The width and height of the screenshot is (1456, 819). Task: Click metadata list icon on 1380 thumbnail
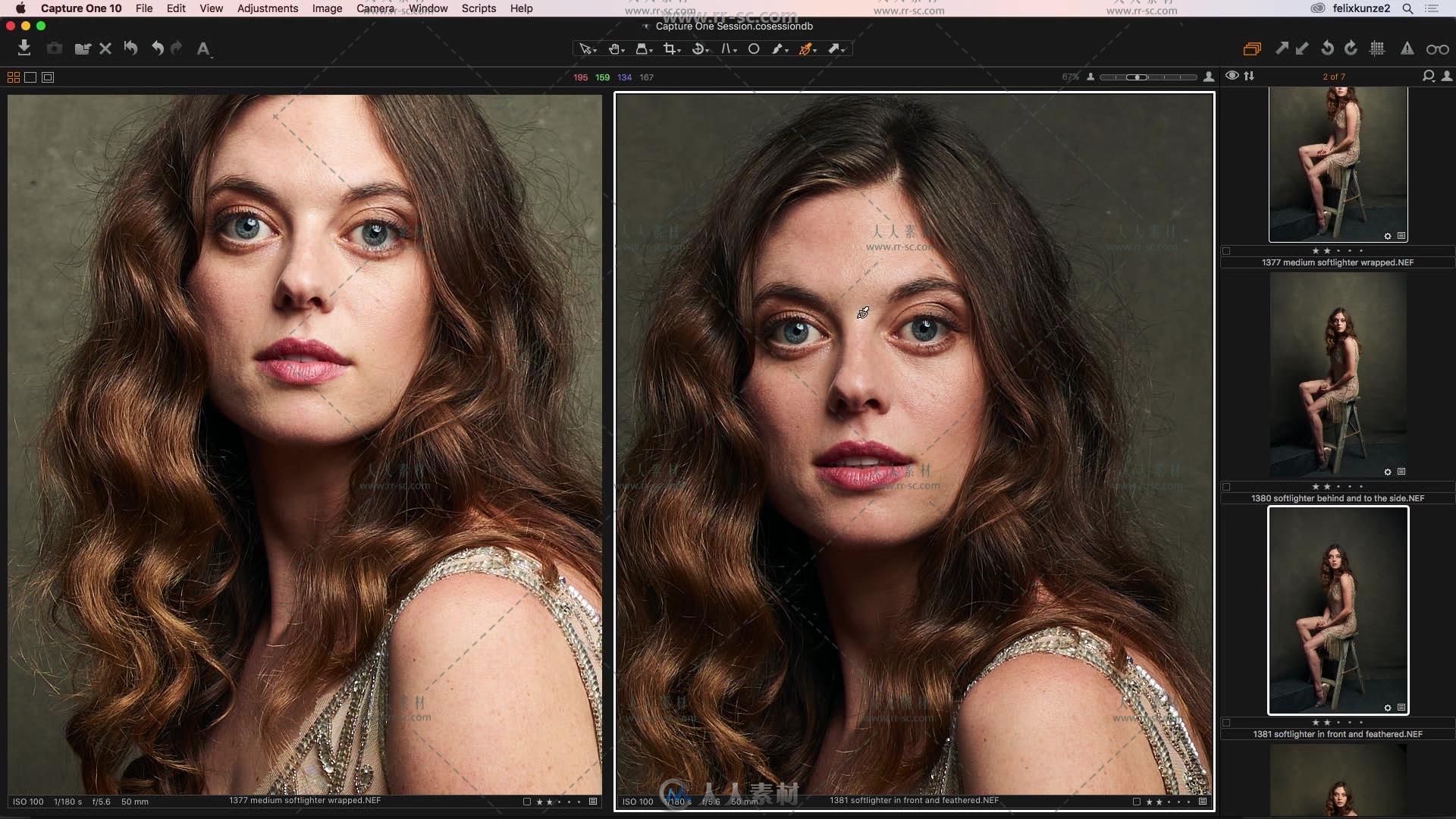[1401, 472]
